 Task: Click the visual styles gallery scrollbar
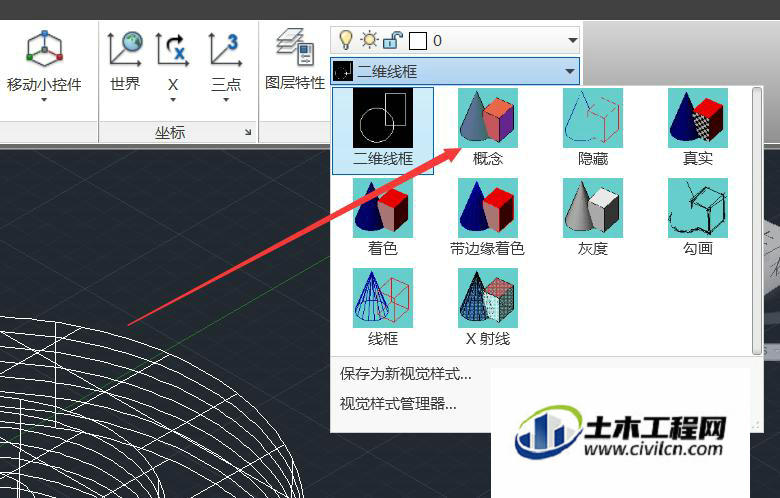click(757, 221)
